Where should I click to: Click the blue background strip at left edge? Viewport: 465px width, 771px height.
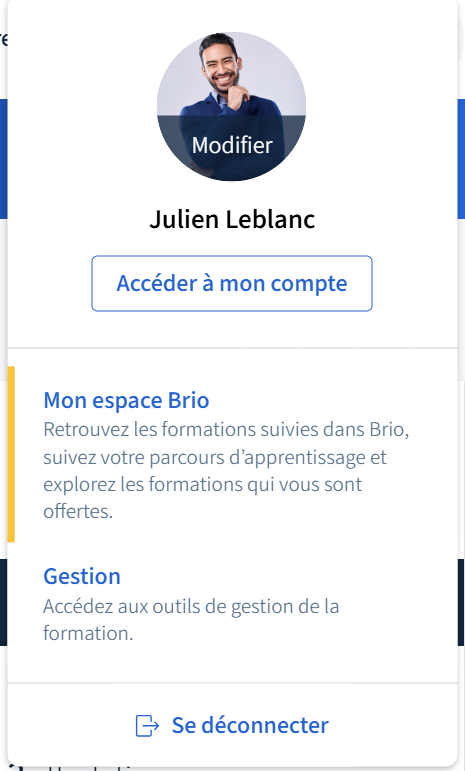(x=3, y=159)
